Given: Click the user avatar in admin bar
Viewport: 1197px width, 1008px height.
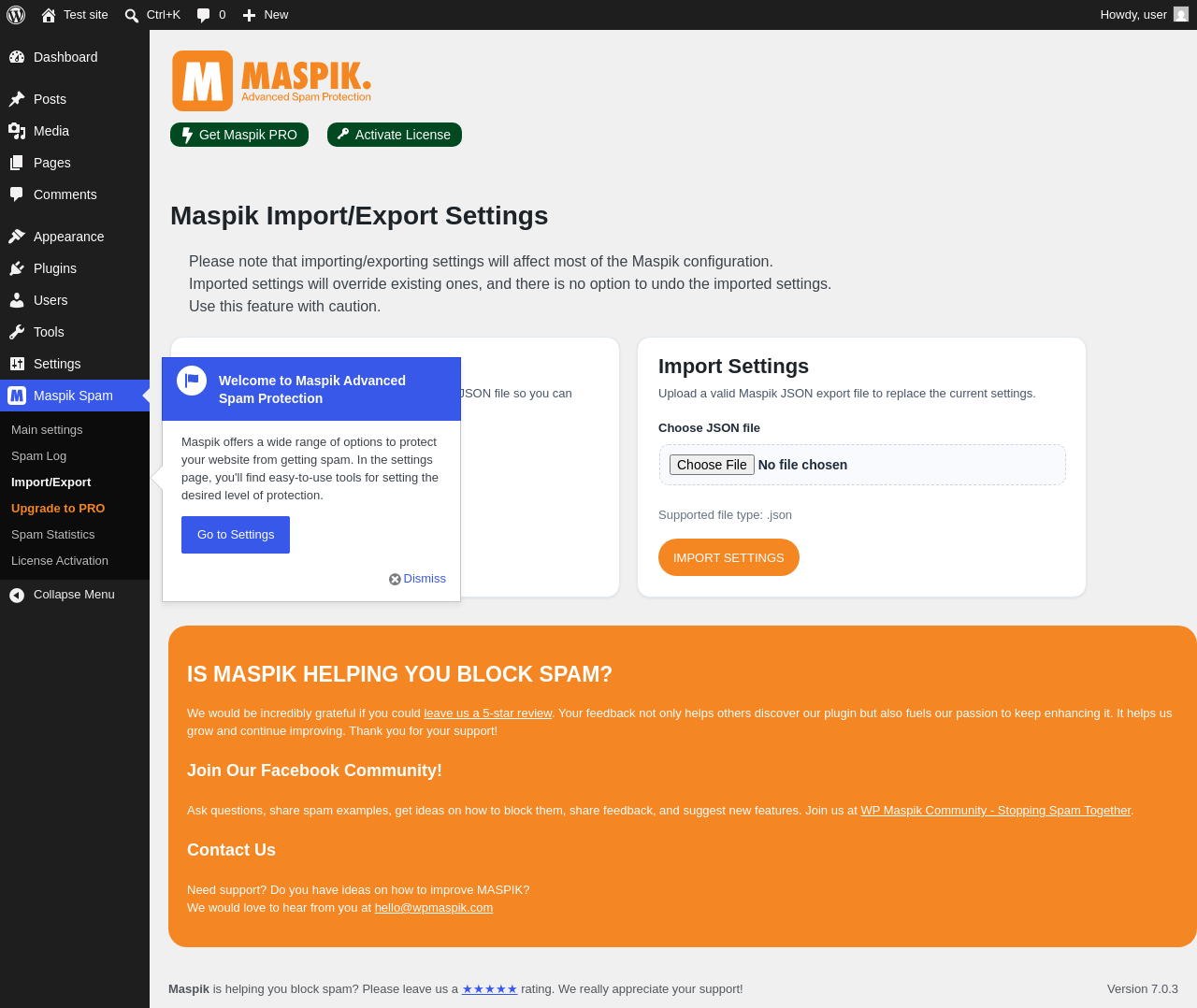Looking at the screenshot, I should pyautogui.click(x=1181, y=15).
